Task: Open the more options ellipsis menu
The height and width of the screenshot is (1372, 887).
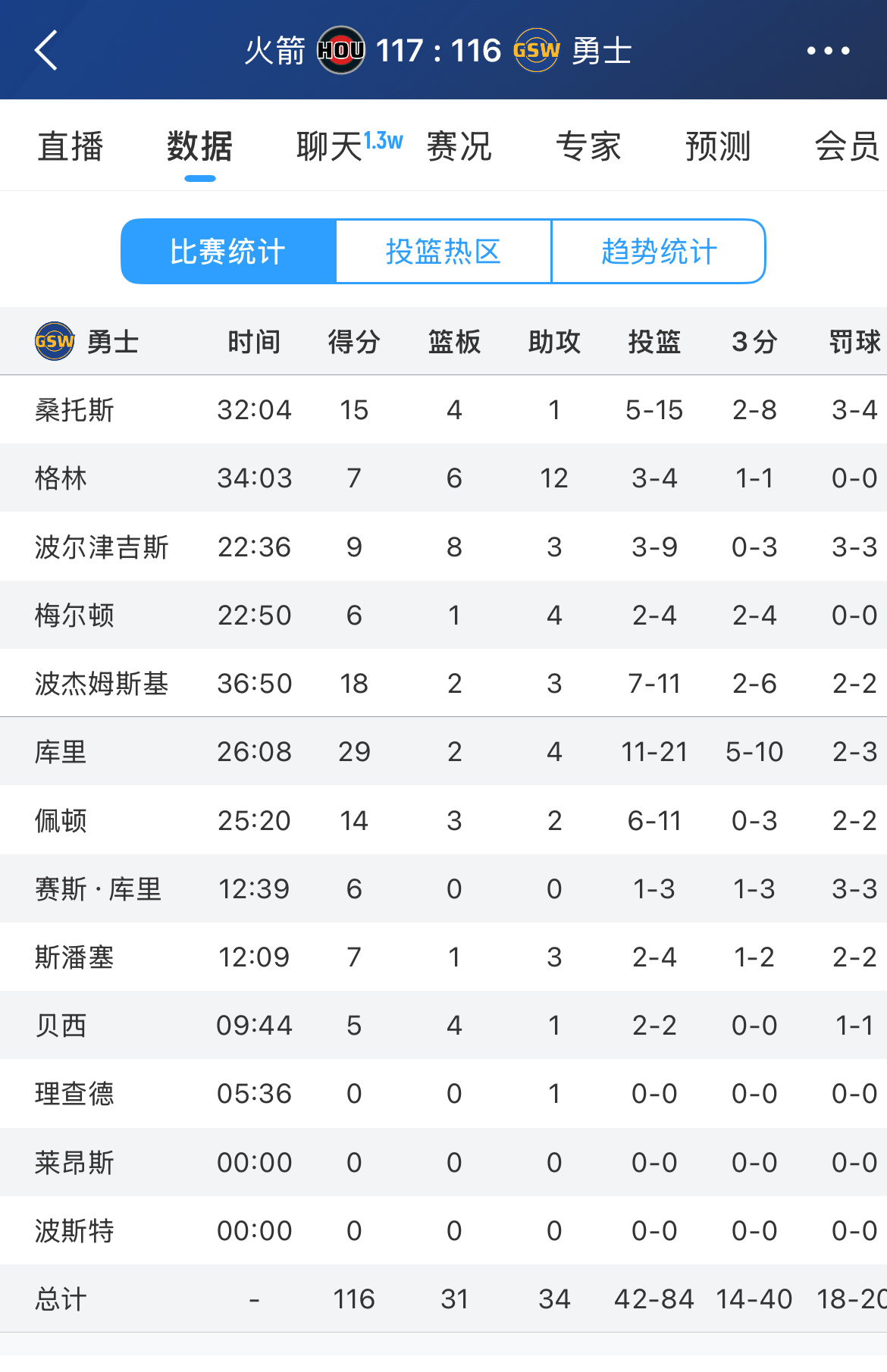Action: 827,51
